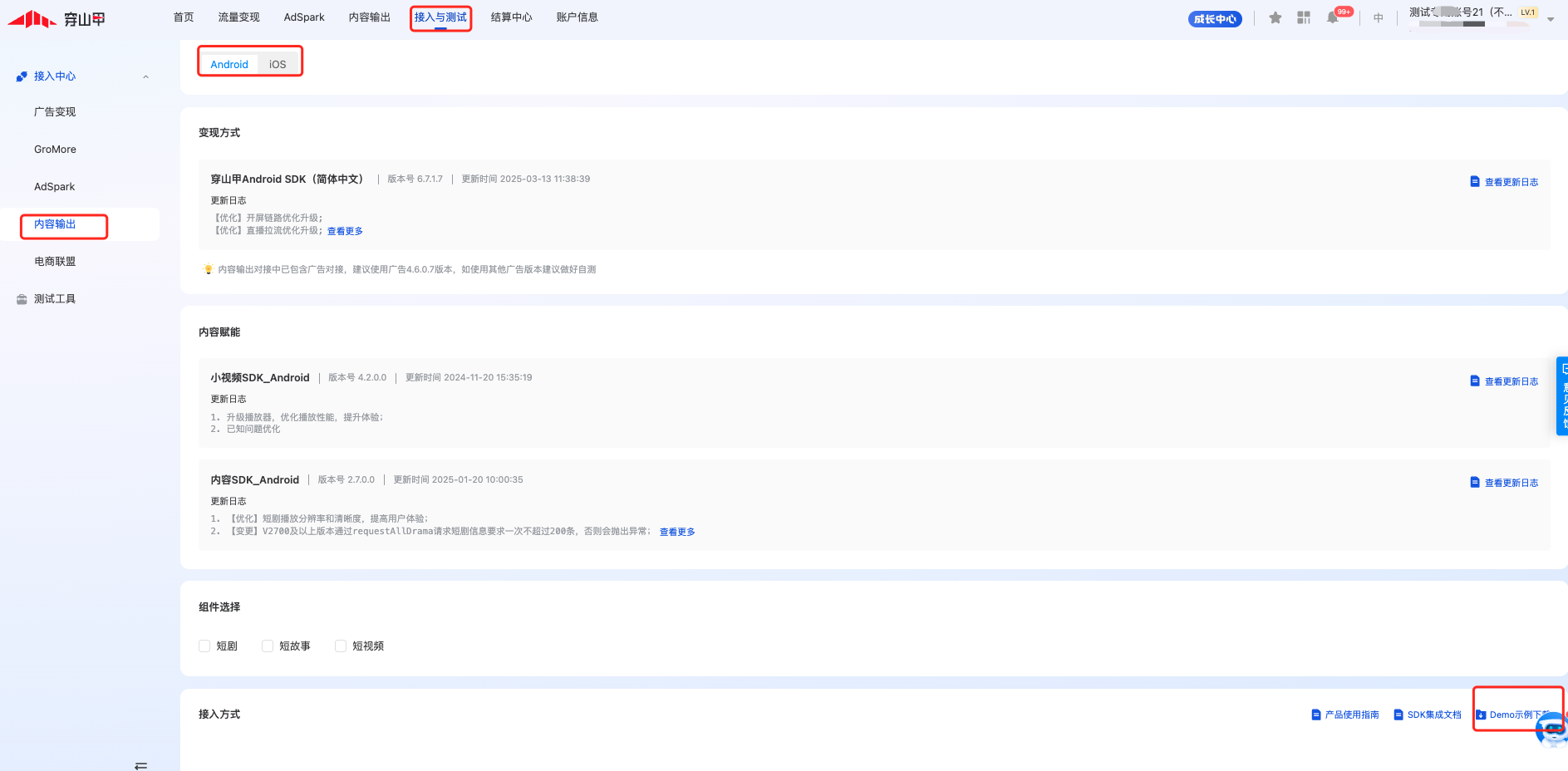The width and height of the screenshot is (1568, 771).
Task: Open 电商联盟 in the sidebar
Action: [x=55, y=262]
